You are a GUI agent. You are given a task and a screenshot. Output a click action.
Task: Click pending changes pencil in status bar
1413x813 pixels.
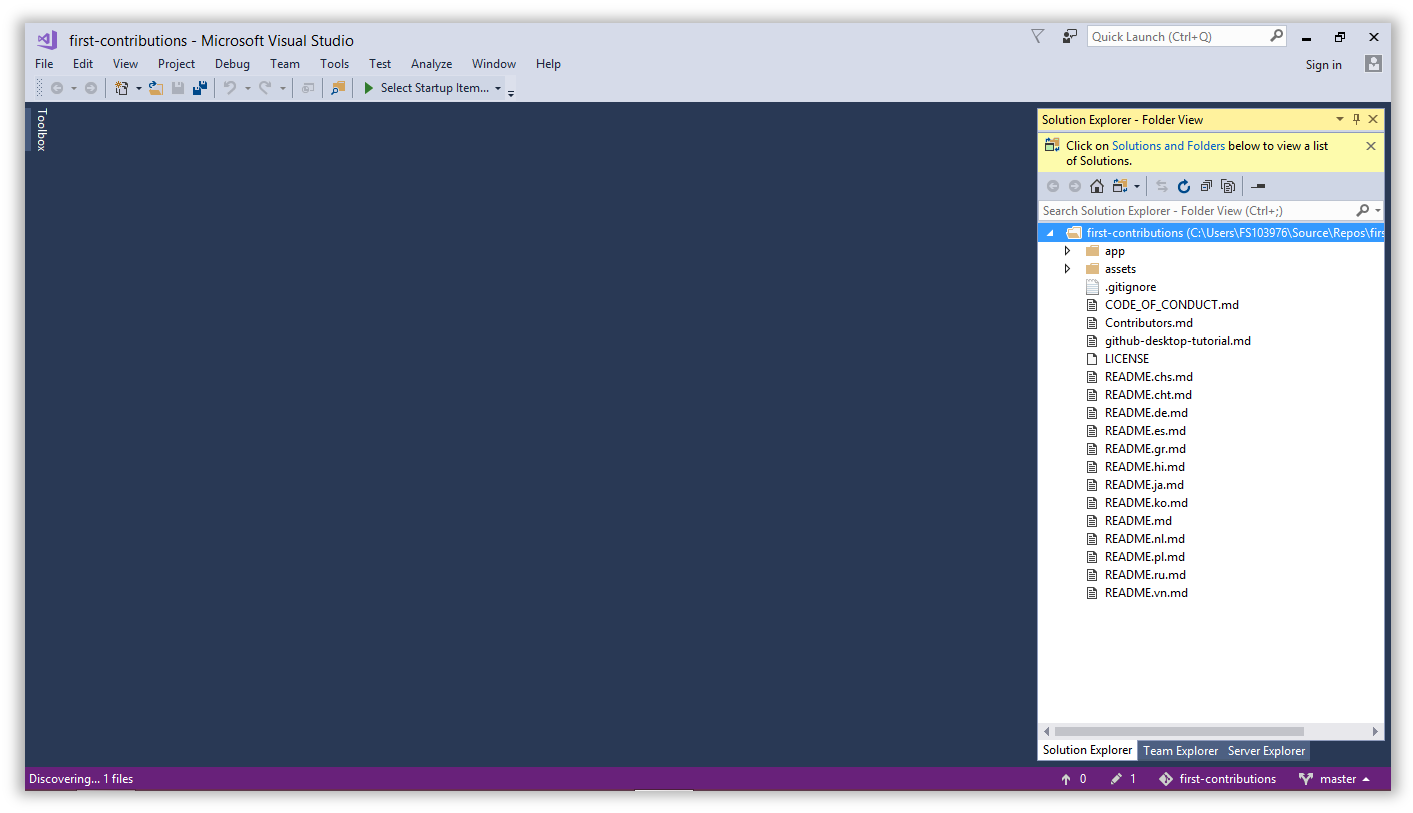pyautogui.click(x=1116, y=779)
